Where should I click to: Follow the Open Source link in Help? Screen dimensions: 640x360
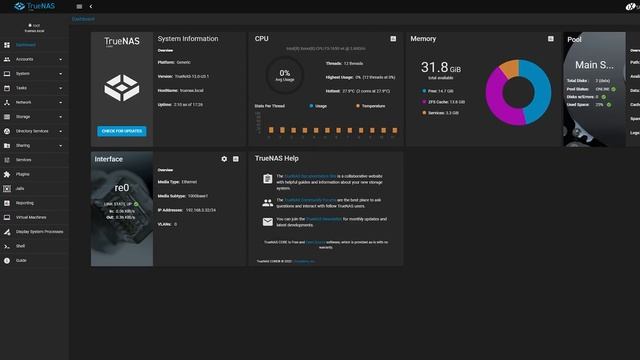click(x=315, y=242)
